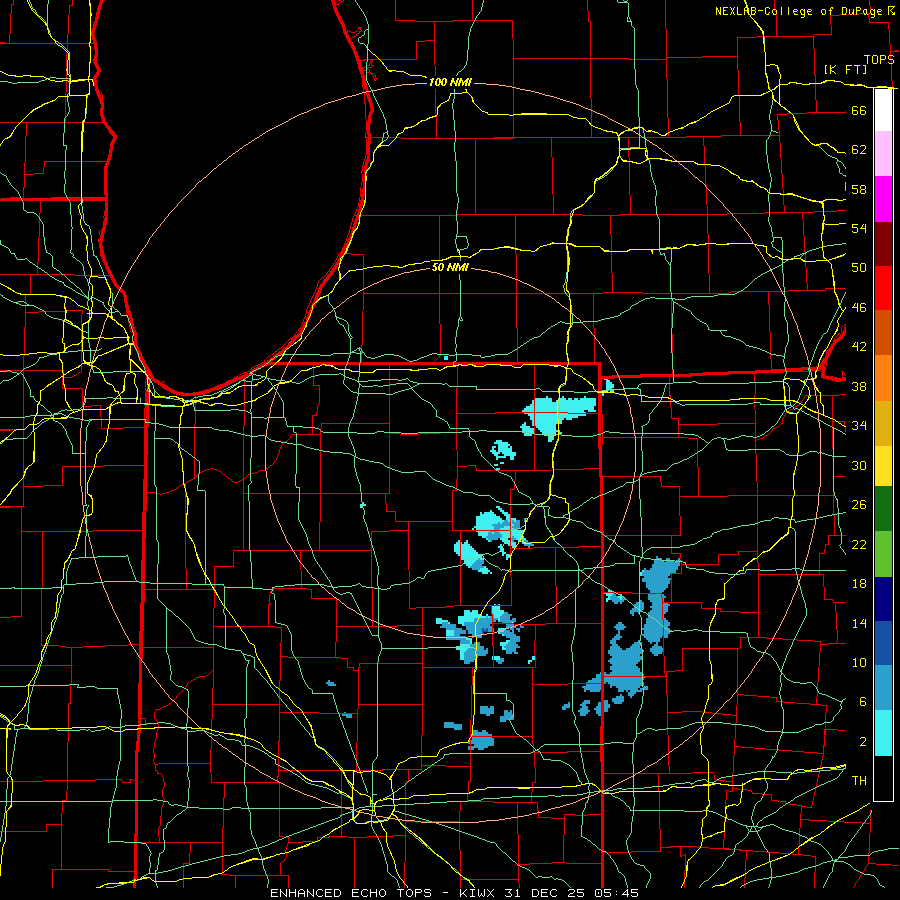Image resolution: width=900 pixels, height=900 pixels.
Task: Click the legend value "46"
Action: click(859, 308)
